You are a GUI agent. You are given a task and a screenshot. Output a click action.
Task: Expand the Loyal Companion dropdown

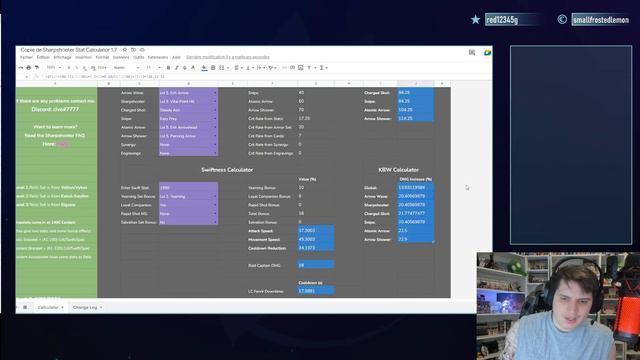click(x=215, y=205)
